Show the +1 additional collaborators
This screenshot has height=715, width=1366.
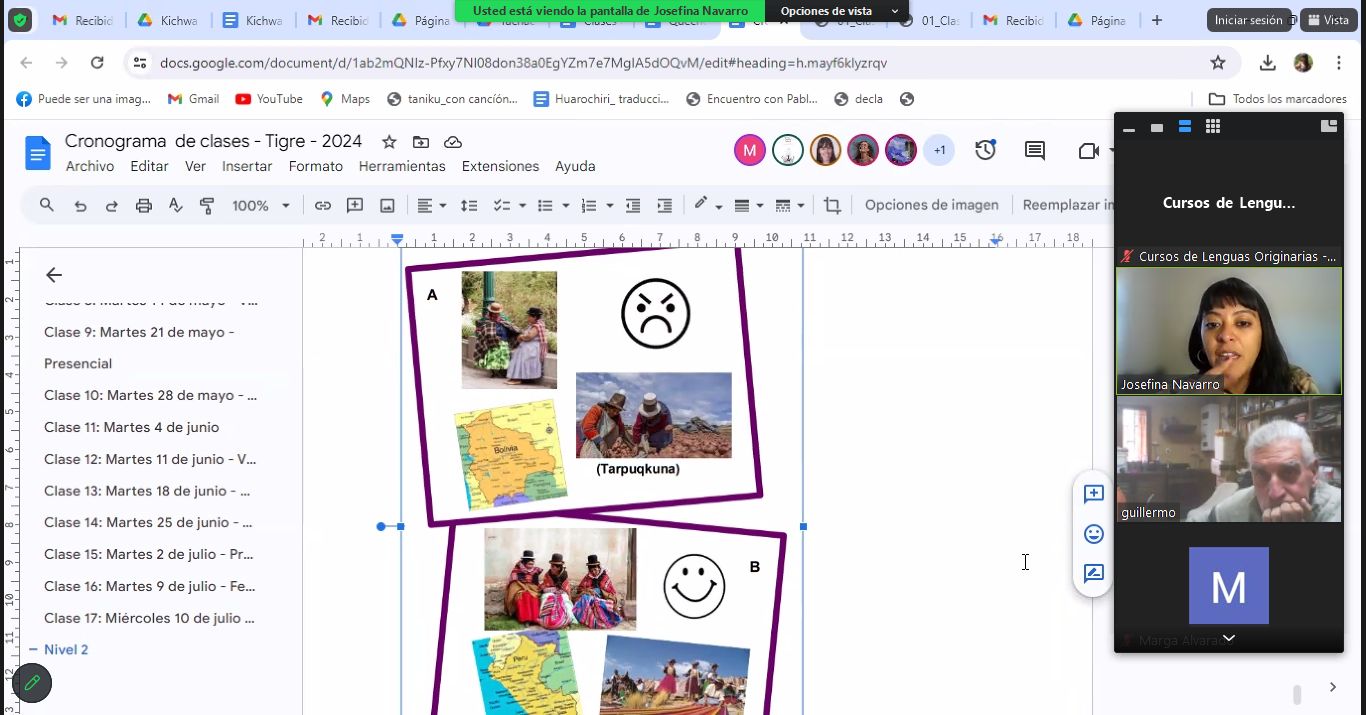939,150
